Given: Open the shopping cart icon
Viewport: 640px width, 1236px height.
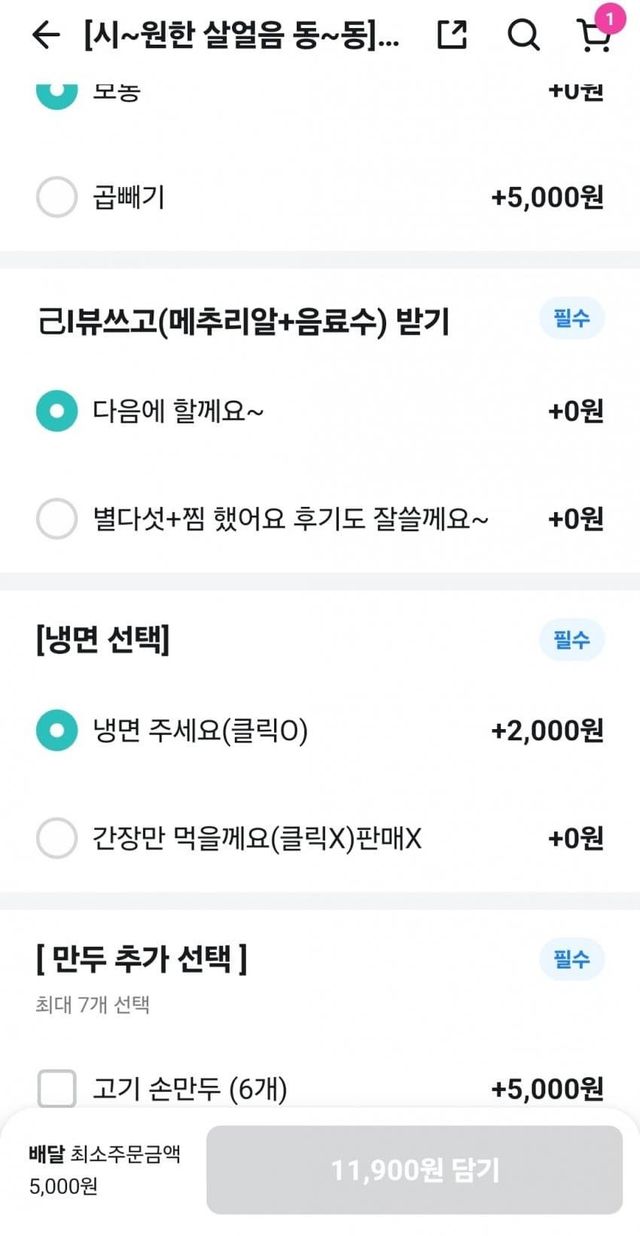Looking at the screenshot, I should click(595, 37).
